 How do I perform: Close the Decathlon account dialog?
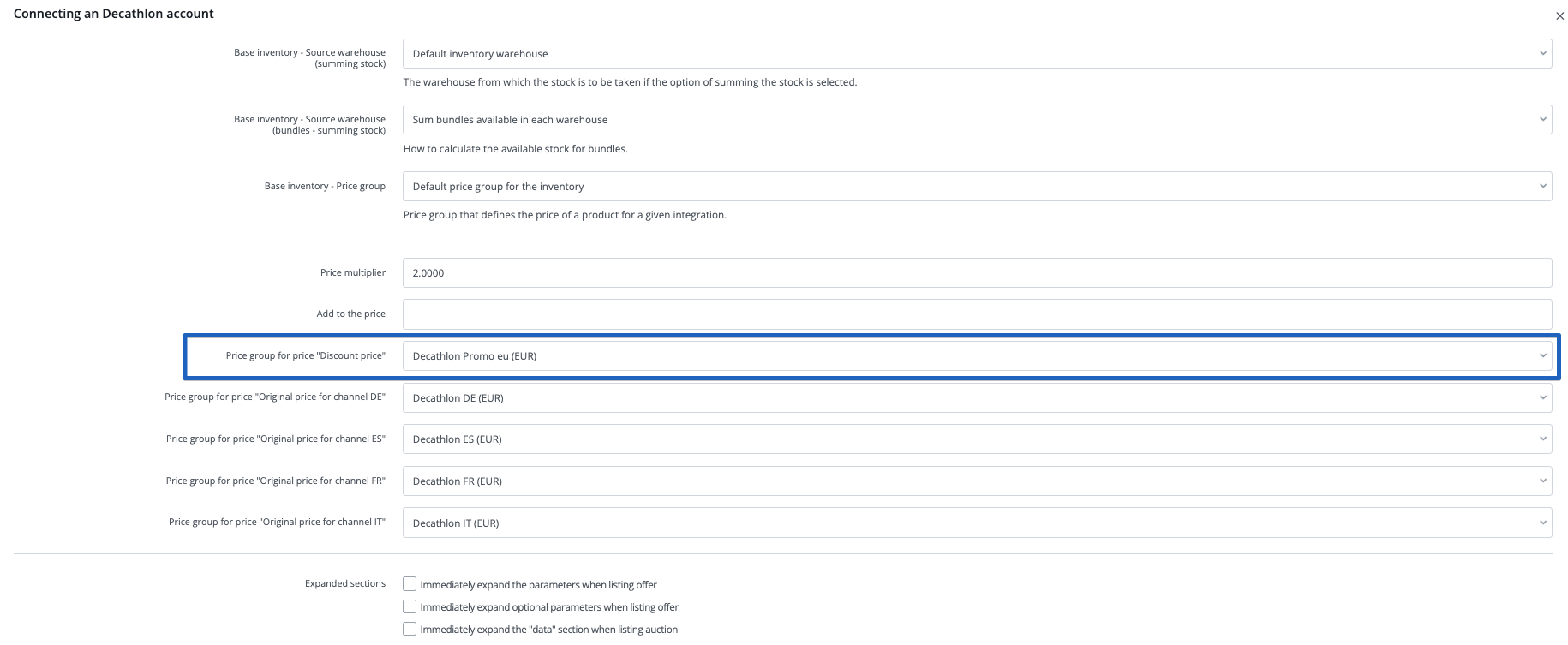pos(1559,16)
